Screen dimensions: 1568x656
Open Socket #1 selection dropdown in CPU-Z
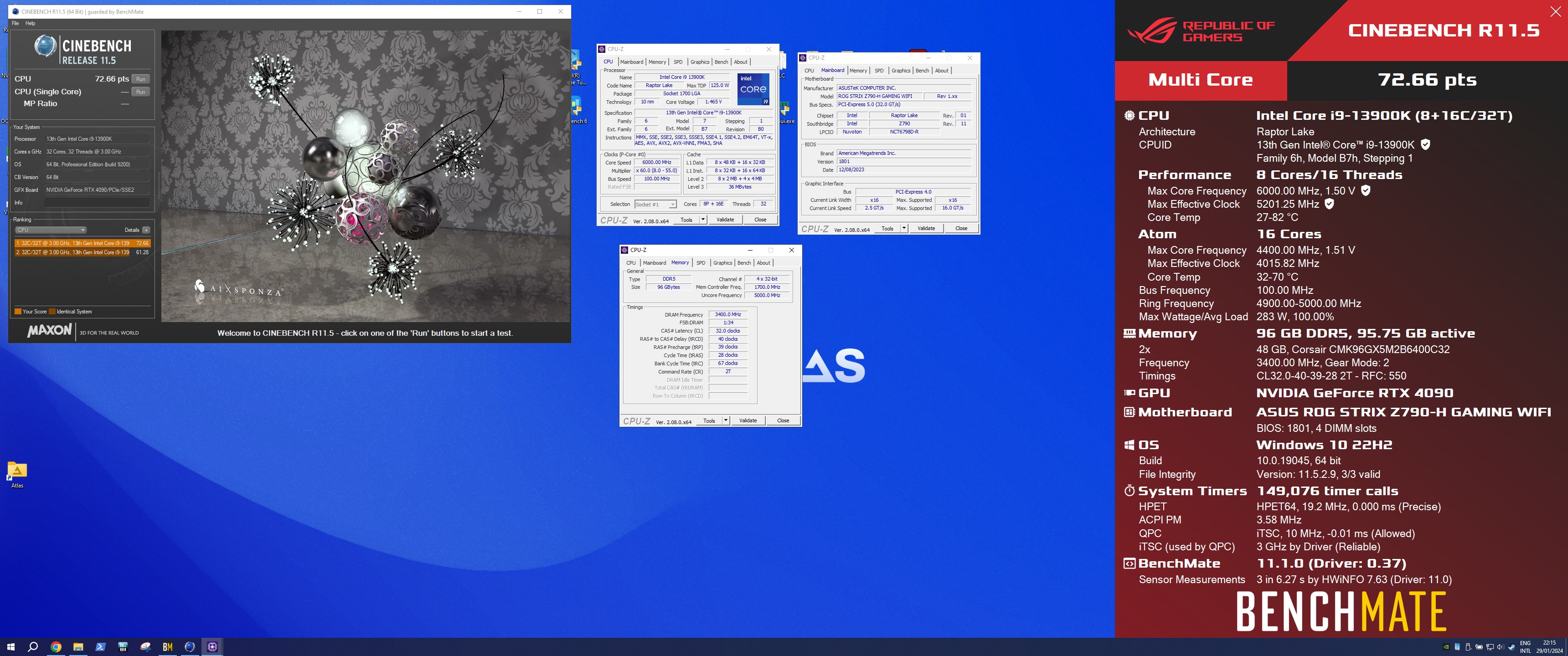pos(655,205)
